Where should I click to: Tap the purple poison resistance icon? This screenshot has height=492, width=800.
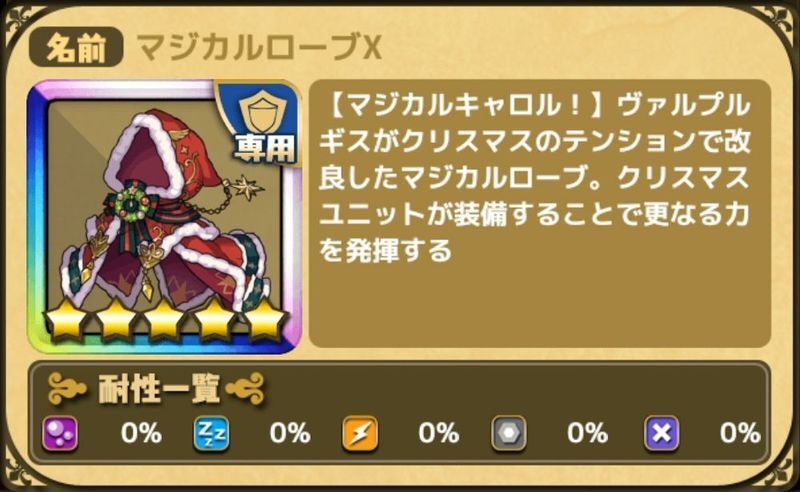(x=60, y=433)
